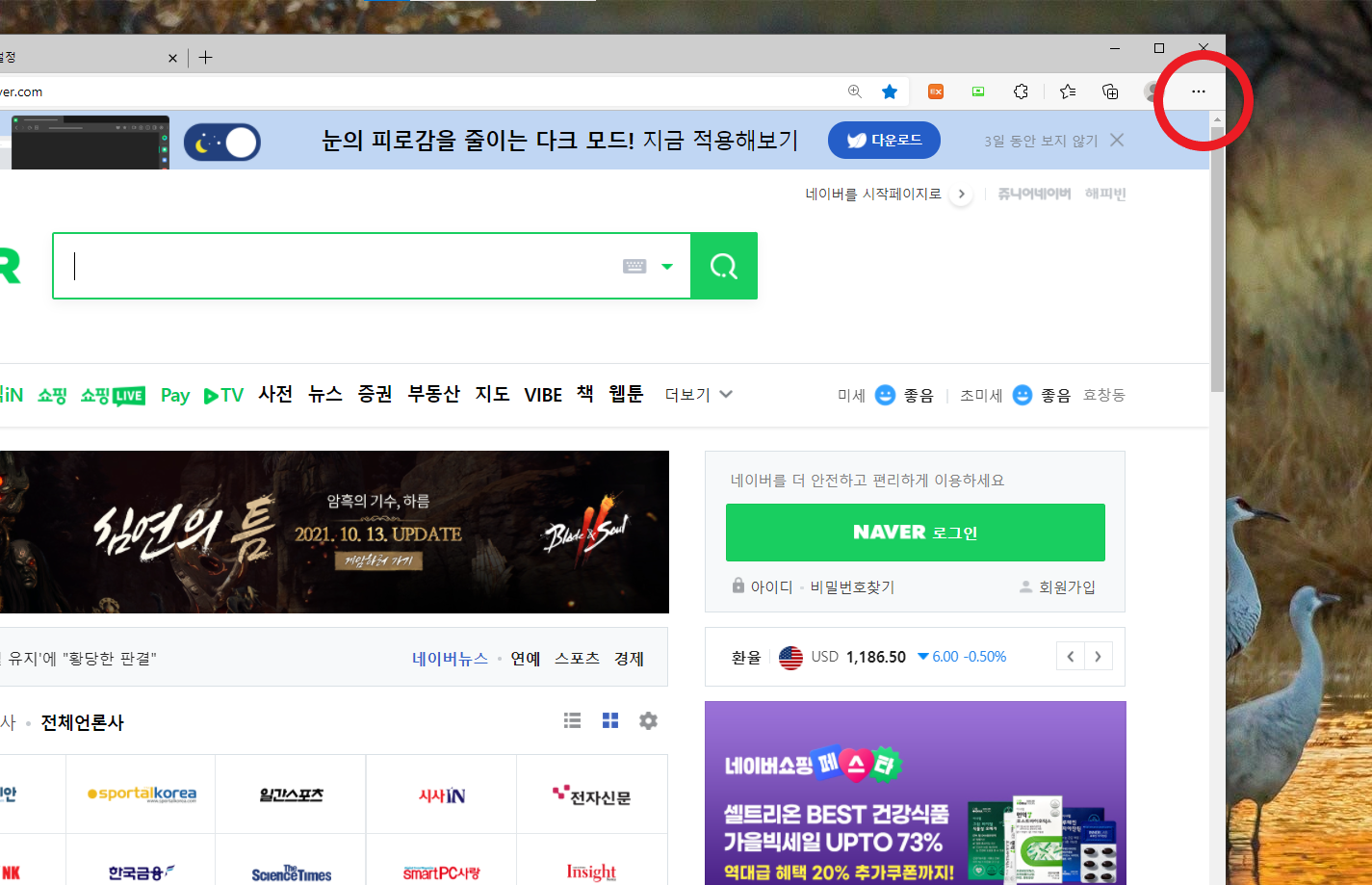The height and width of the screenshot is (885, 1372).
Task: Open the 경제 news tab
Action: tap(629, 659)
